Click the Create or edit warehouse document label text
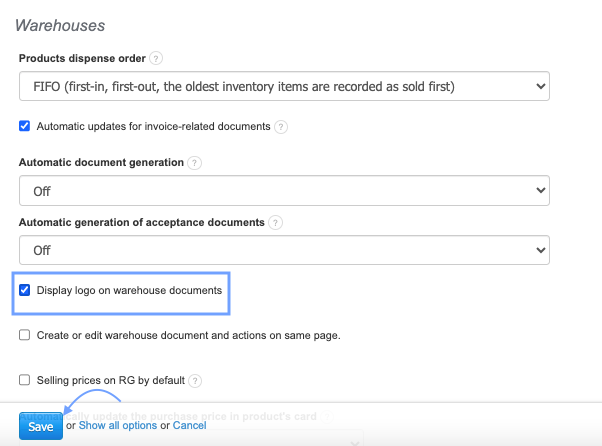 pos(188,335)
